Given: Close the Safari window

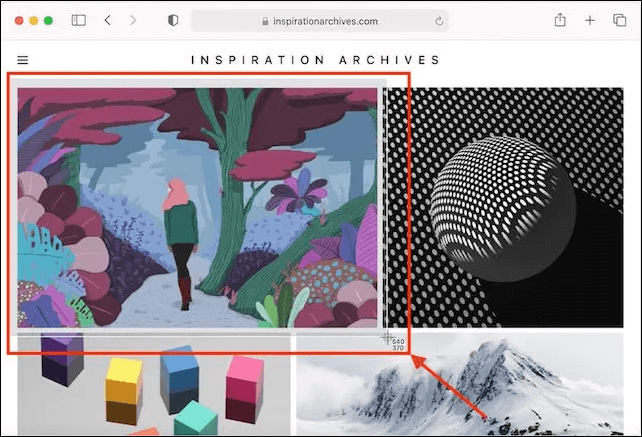Looking at the screenshot, I should 19,20.
